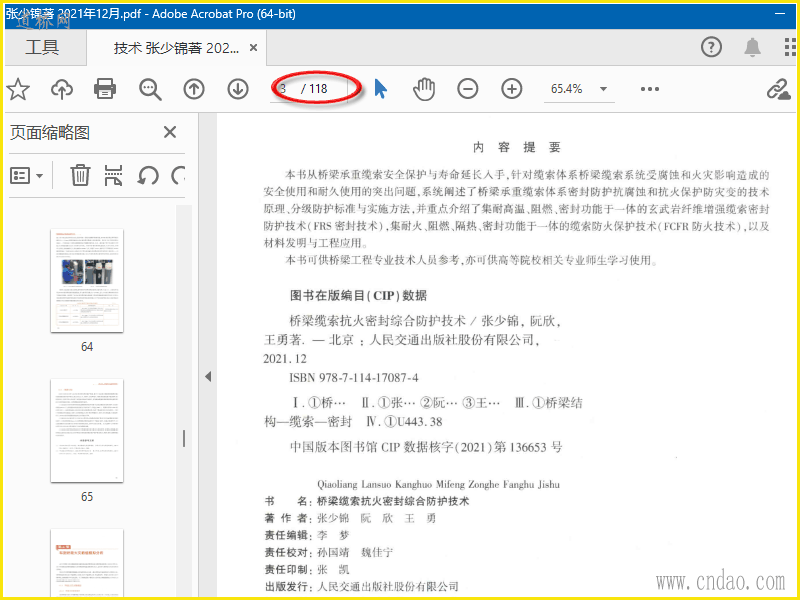The image size is (800, 600).
Task: Click the ISBN 978-7-114-17087-4 text
Action: click(x=354, y=378)
